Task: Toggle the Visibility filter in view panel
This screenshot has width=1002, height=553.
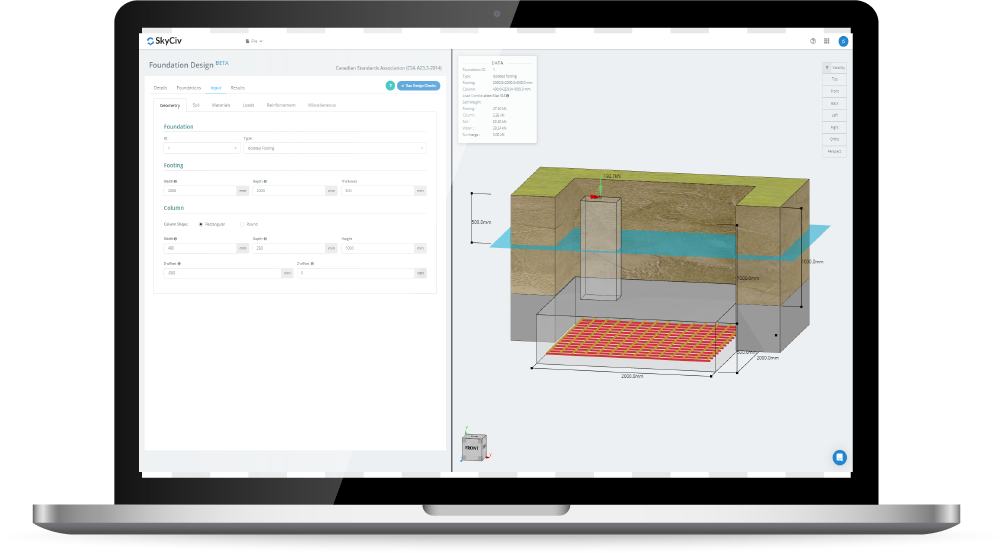Action: click(x=834, y=67)
